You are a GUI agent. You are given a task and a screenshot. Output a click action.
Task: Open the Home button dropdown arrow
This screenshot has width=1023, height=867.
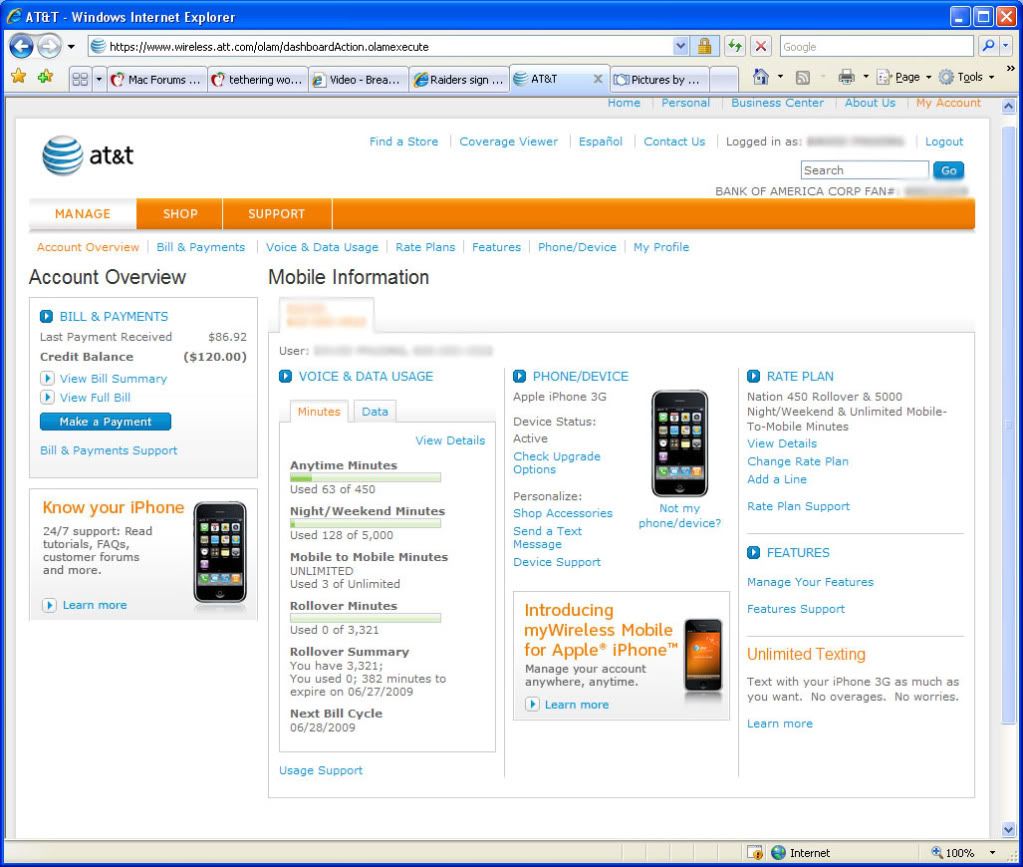[780, 77]
